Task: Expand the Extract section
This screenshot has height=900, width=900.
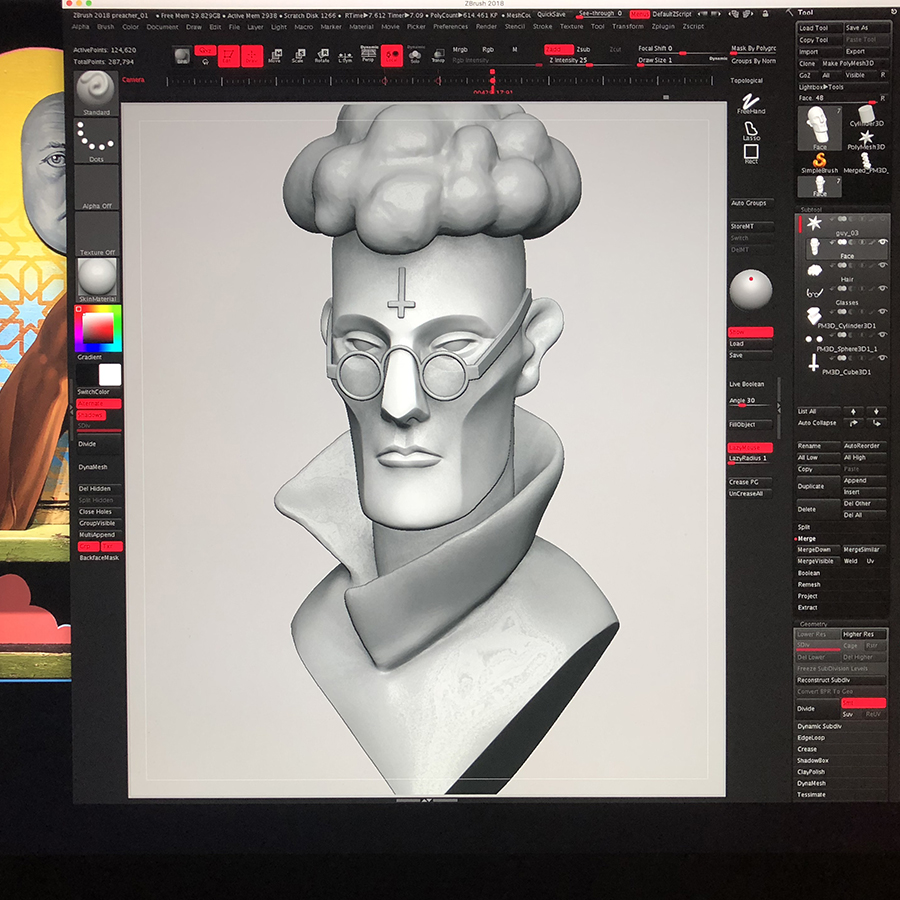Action: pyautogui.click(x=807, y=607)
